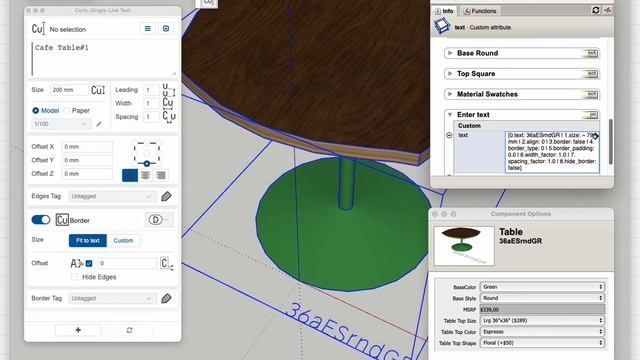Open the BaseColor dropdown

[542, 287]
